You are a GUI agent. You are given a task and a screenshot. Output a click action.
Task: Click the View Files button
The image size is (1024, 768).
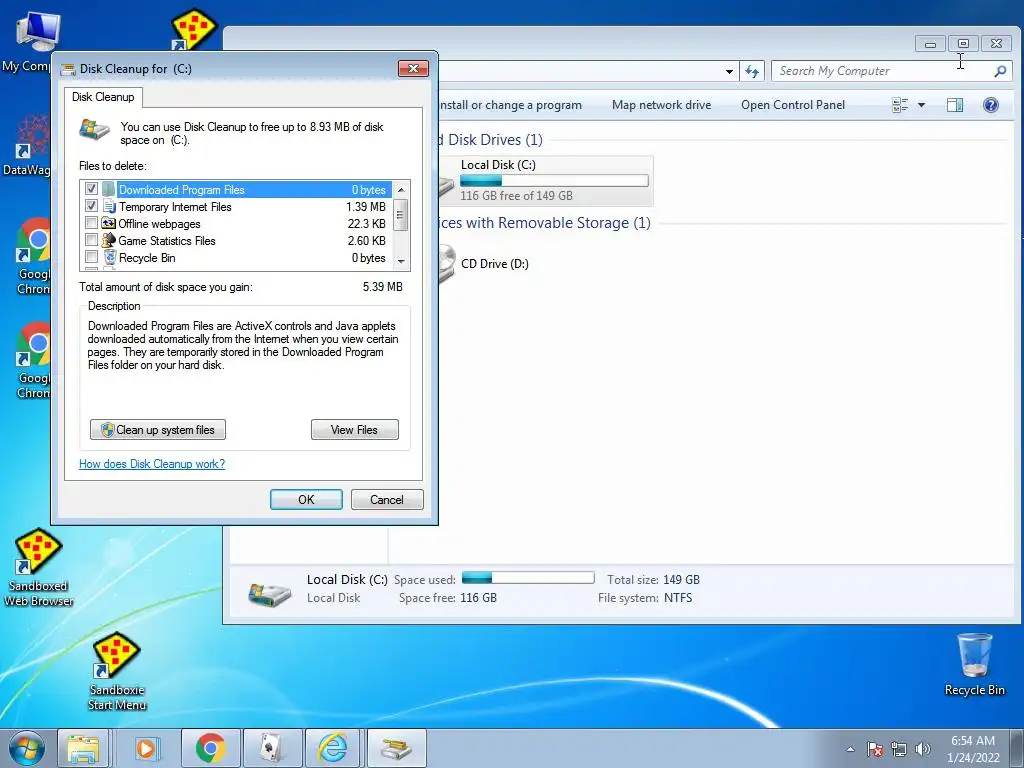pos(355,430)
